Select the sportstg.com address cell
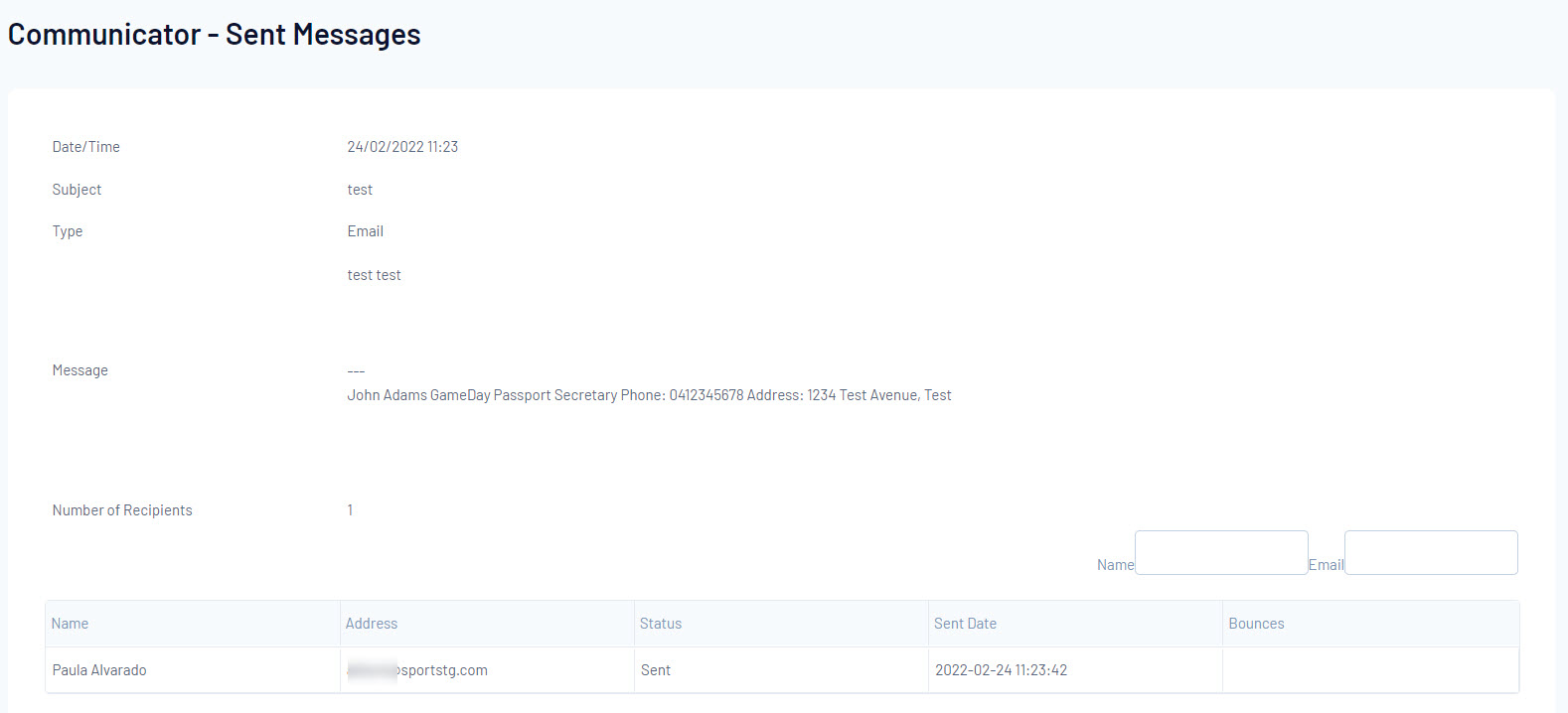 pos(487,670)
